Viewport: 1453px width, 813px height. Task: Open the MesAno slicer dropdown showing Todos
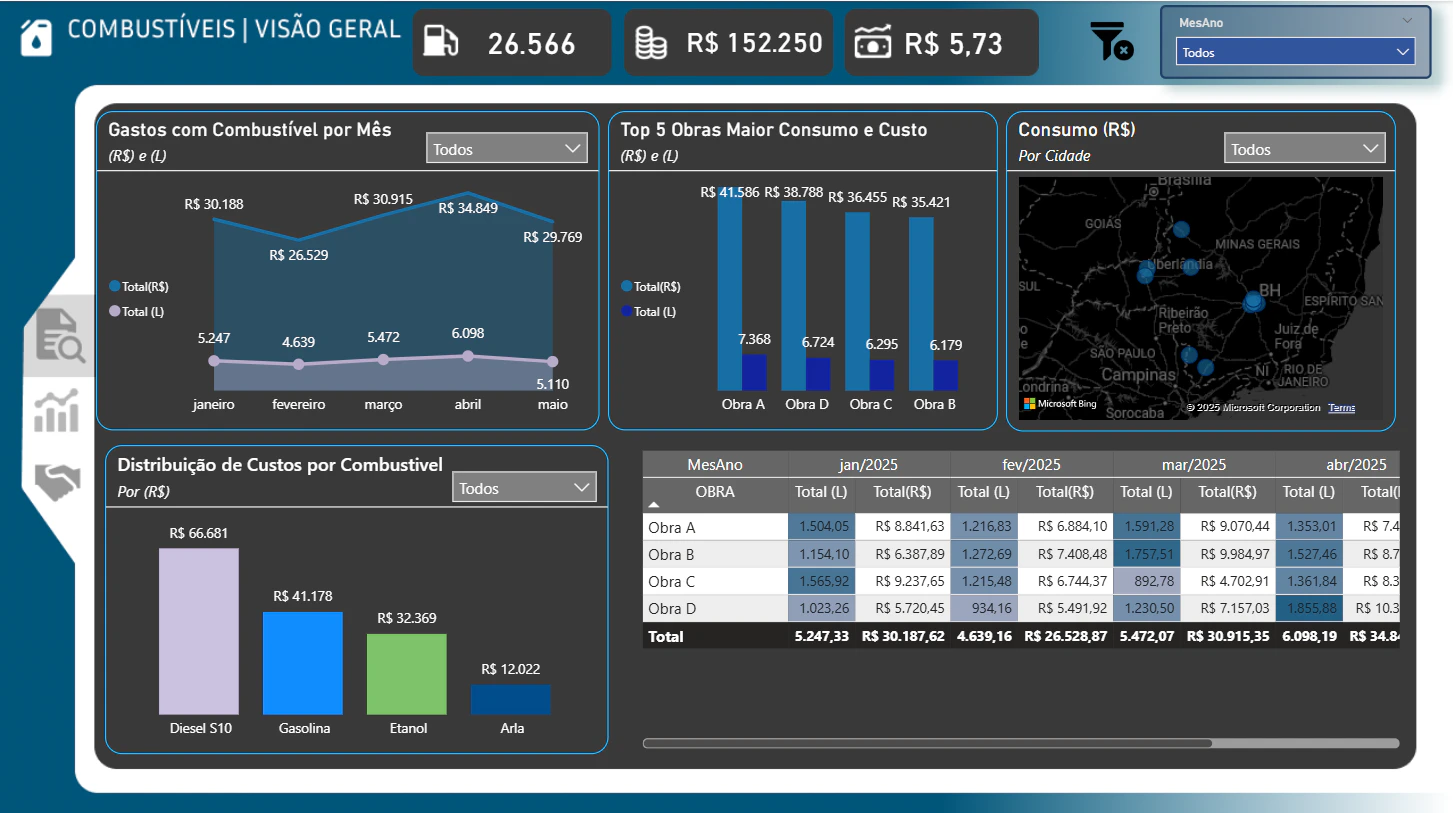click(1295, 52)
